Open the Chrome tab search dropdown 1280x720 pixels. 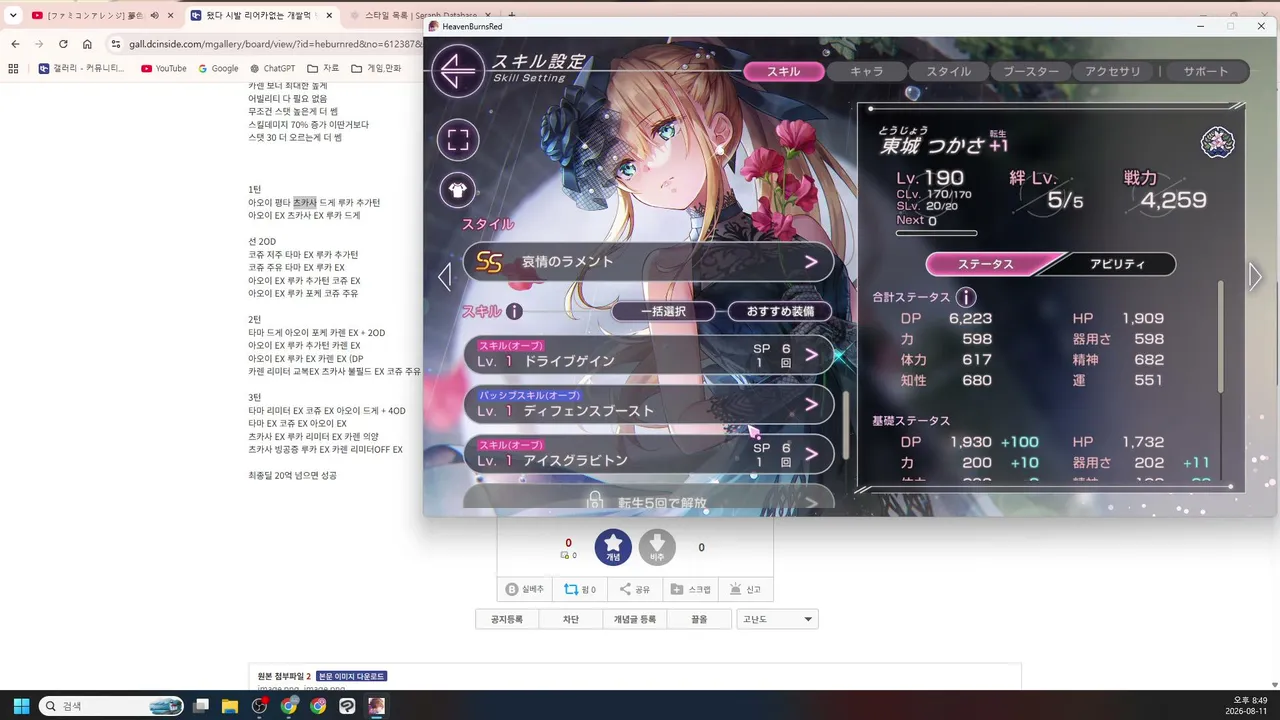pos(13,15)
